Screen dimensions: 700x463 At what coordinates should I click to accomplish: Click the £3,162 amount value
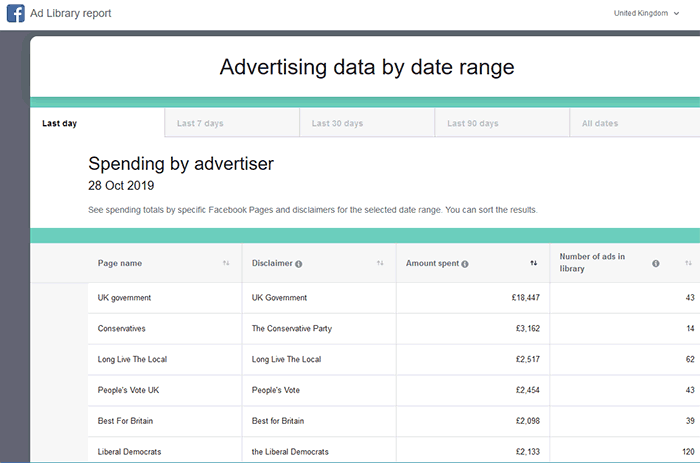pos(528,329)
